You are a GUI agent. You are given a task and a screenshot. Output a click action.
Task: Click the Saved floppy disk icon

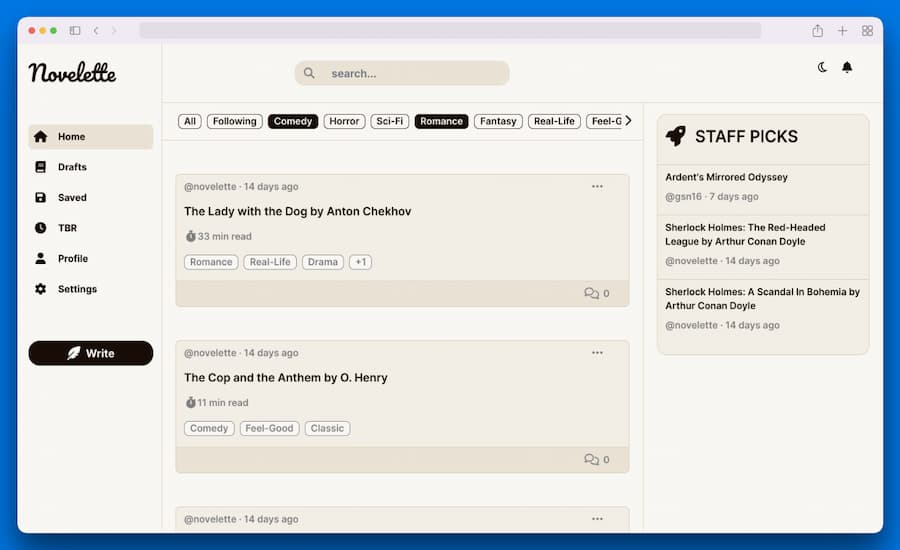point(40,197)
